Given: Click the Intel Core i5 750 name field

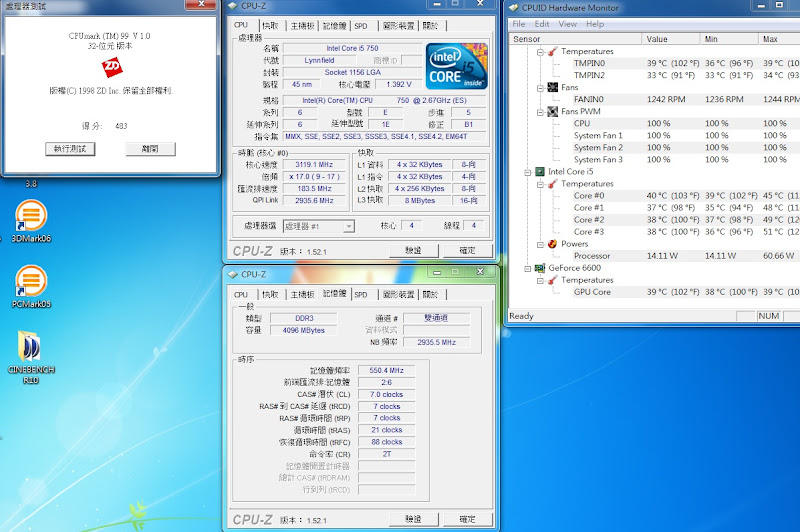Looking at the screenshot, I should coord(353,48).
